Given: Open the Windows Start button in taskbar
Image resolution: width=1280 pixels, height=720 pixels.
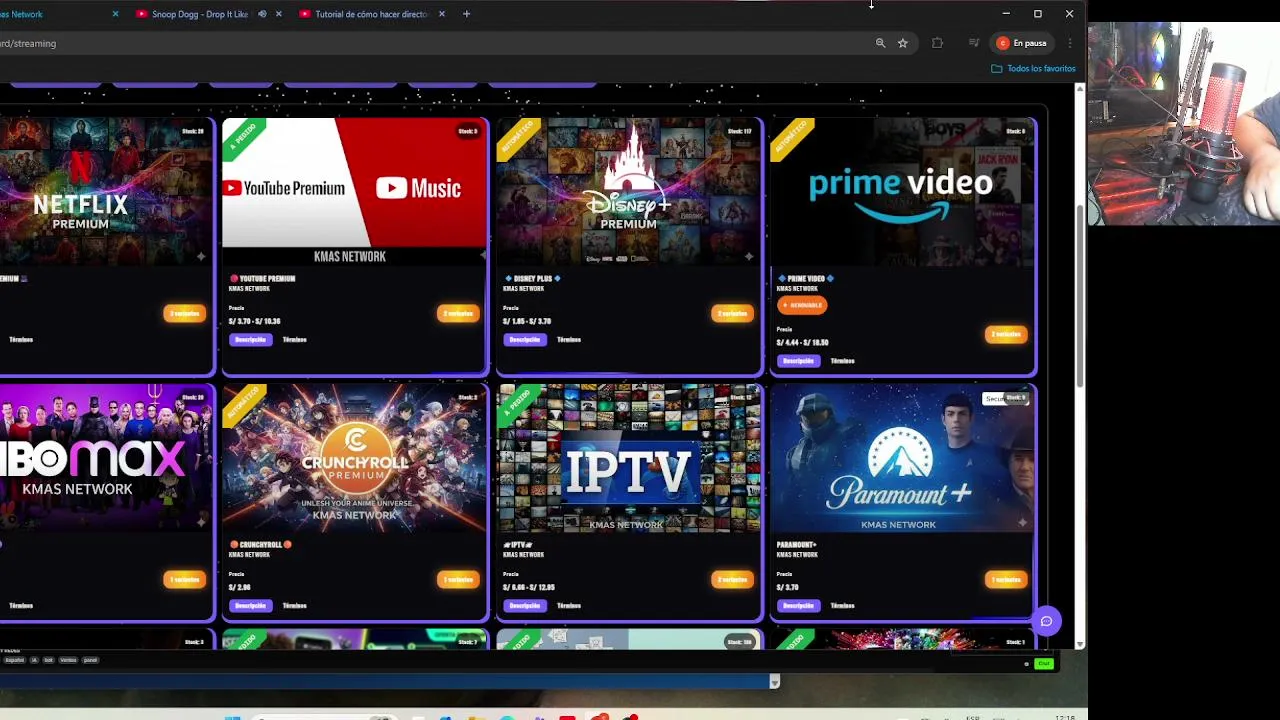Looking at the screenshot, I should click(233, 716).
